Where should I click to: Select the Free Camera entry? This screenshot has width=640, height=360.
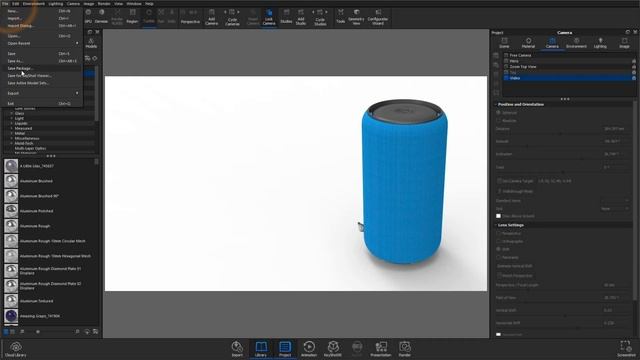[569, 55]
